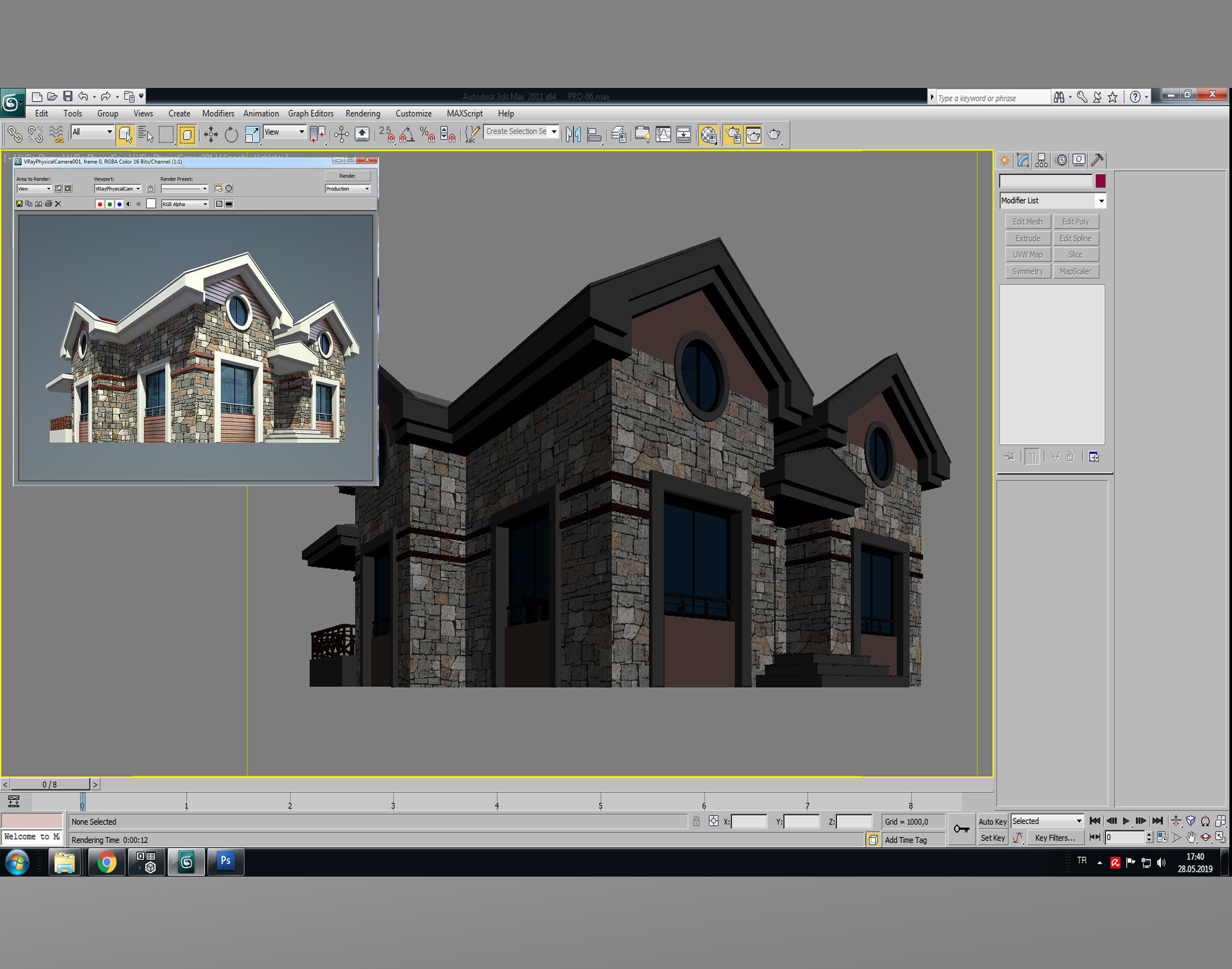Open the Production render mode dropdown
Viewport: 1232px width, 969px height.
click(348, 189)
